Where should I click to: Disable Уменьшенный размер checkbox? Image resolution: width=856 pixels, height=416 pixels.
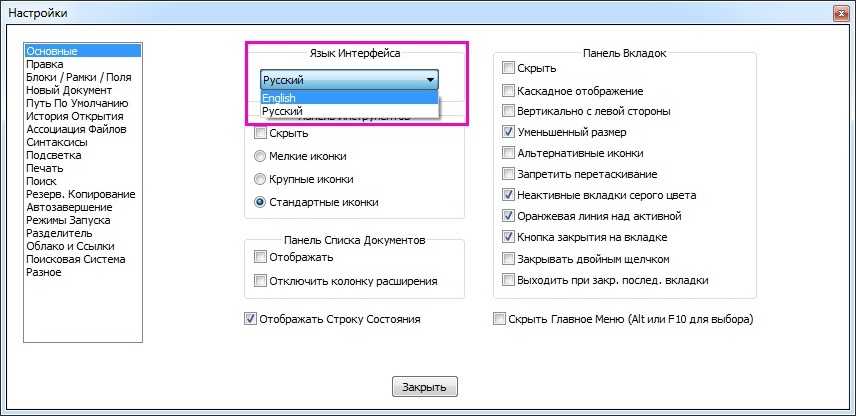509,132
